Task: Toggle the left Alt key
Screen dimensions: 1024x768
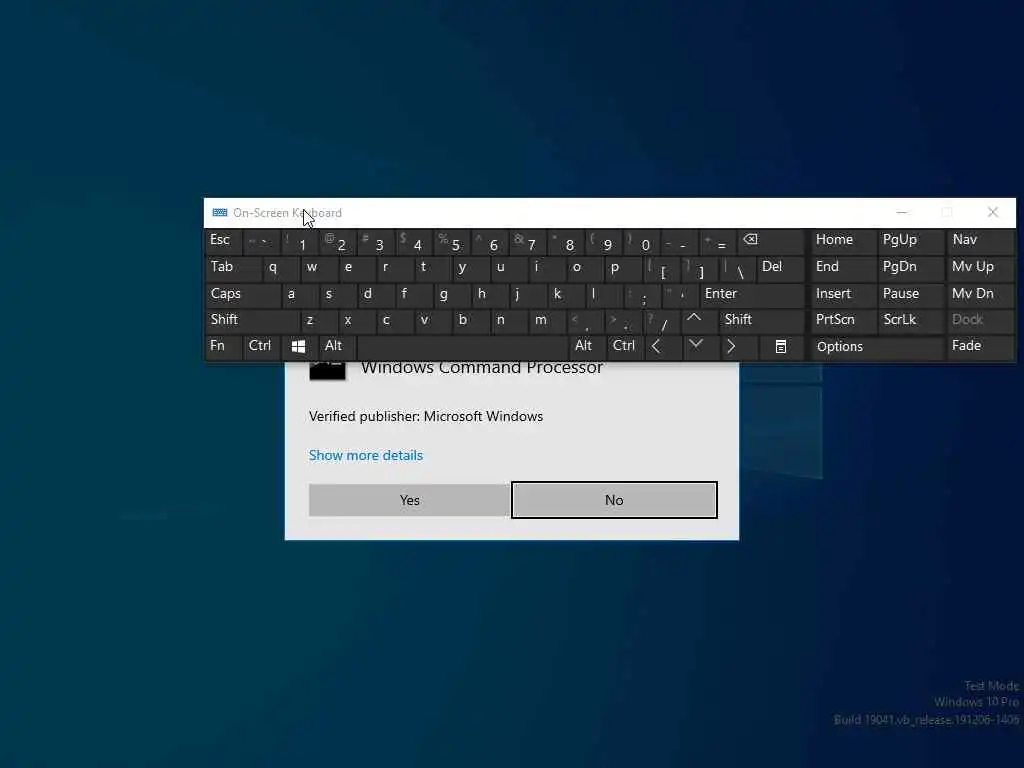Action: tap(337, 347)
